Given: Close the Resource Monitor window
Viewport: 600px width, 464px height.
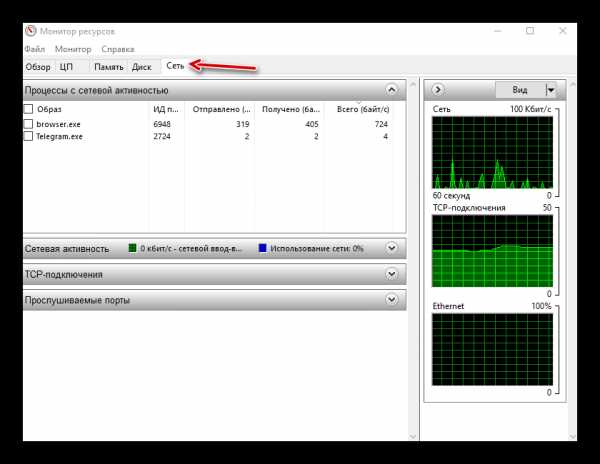Looking at the screenshot, I should pyautogui.click(x=563, y=31).
